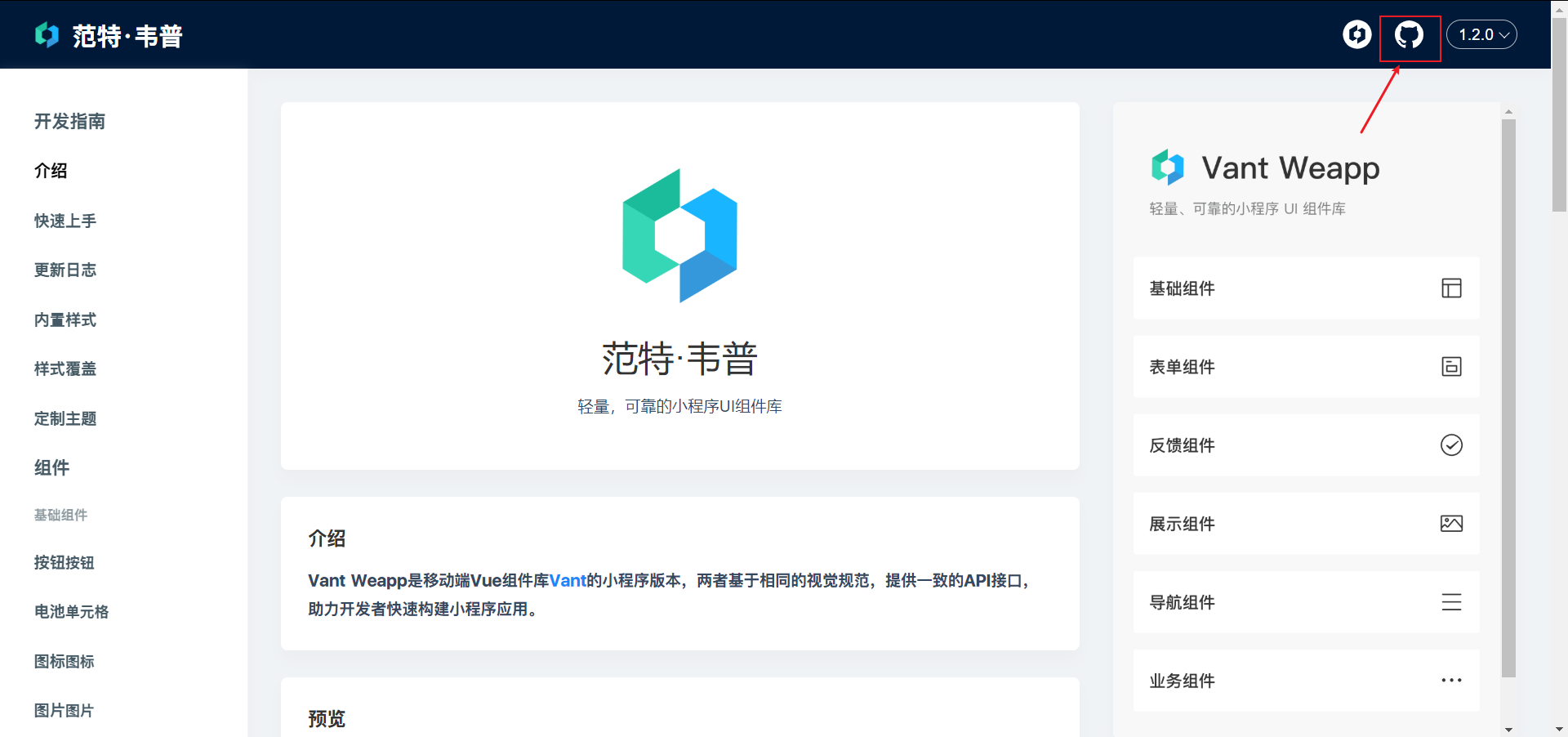Click the form icon on the 表单组件 card
Image resolution: width=1568 pixels, height=737 pixels.
tap(1451, 367)
